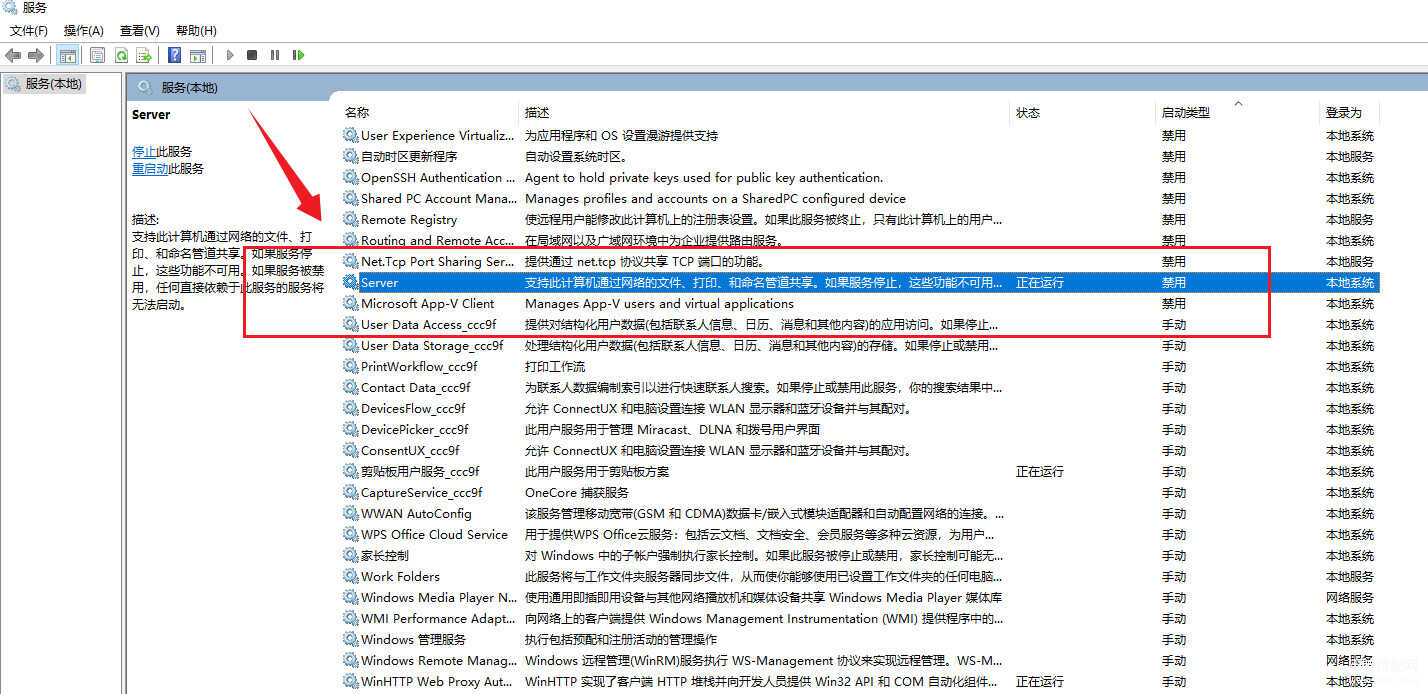Click the 正在运行 status of Server row
Screen dimensions: 1428x694
coord(1040,282)
